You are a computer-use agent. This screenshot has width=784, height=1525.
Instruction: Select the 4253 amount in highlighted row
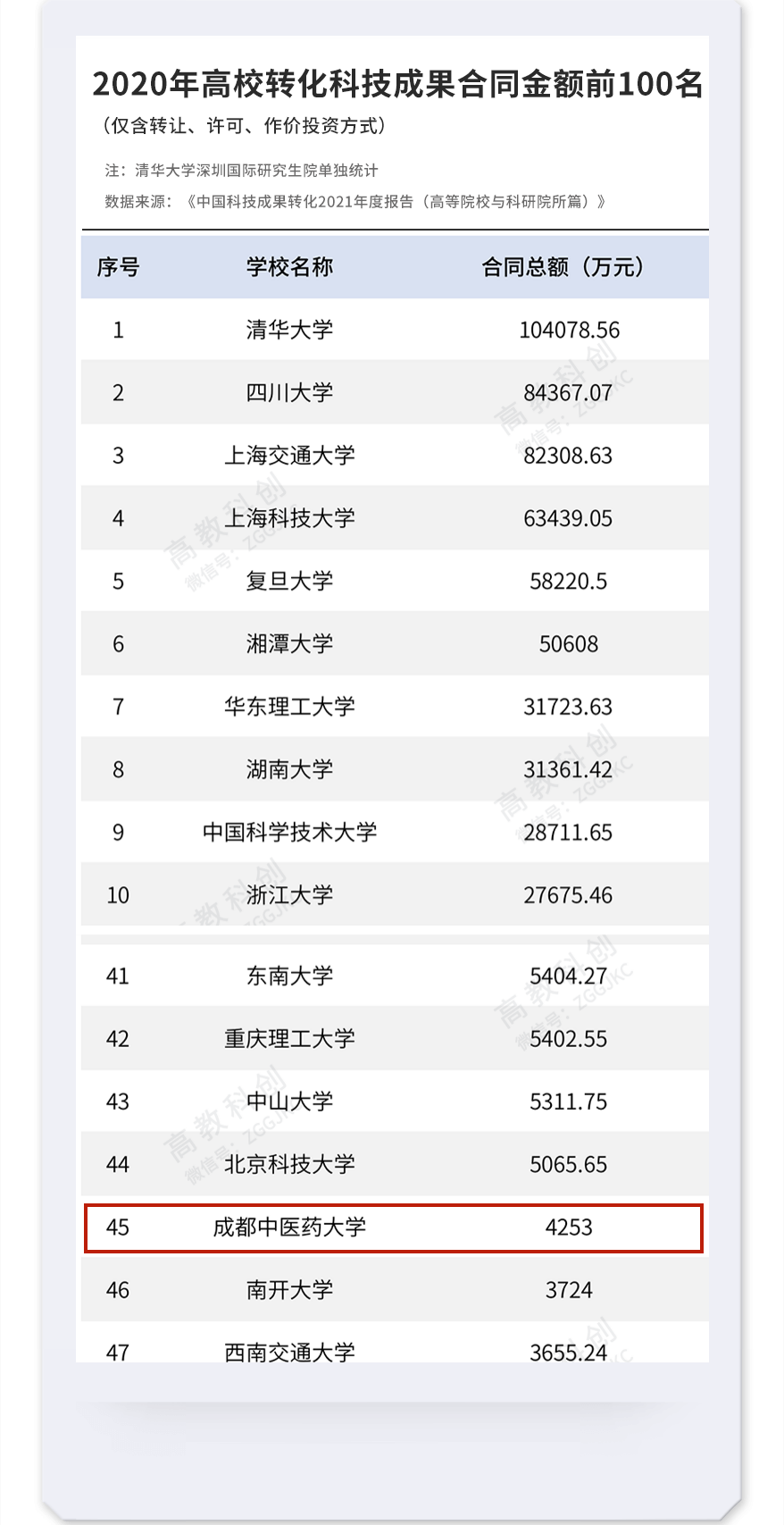click(x=569, y=1228)
